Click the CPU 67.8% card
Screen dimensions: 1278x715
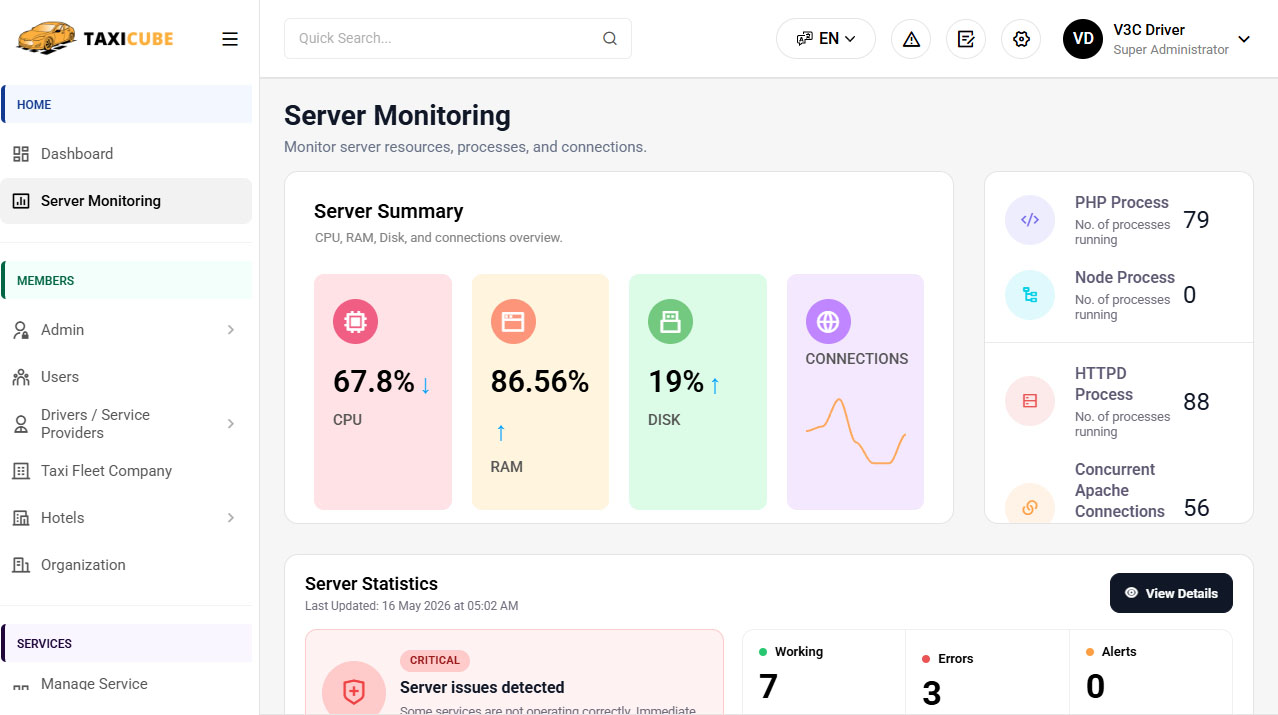(383, 392)
